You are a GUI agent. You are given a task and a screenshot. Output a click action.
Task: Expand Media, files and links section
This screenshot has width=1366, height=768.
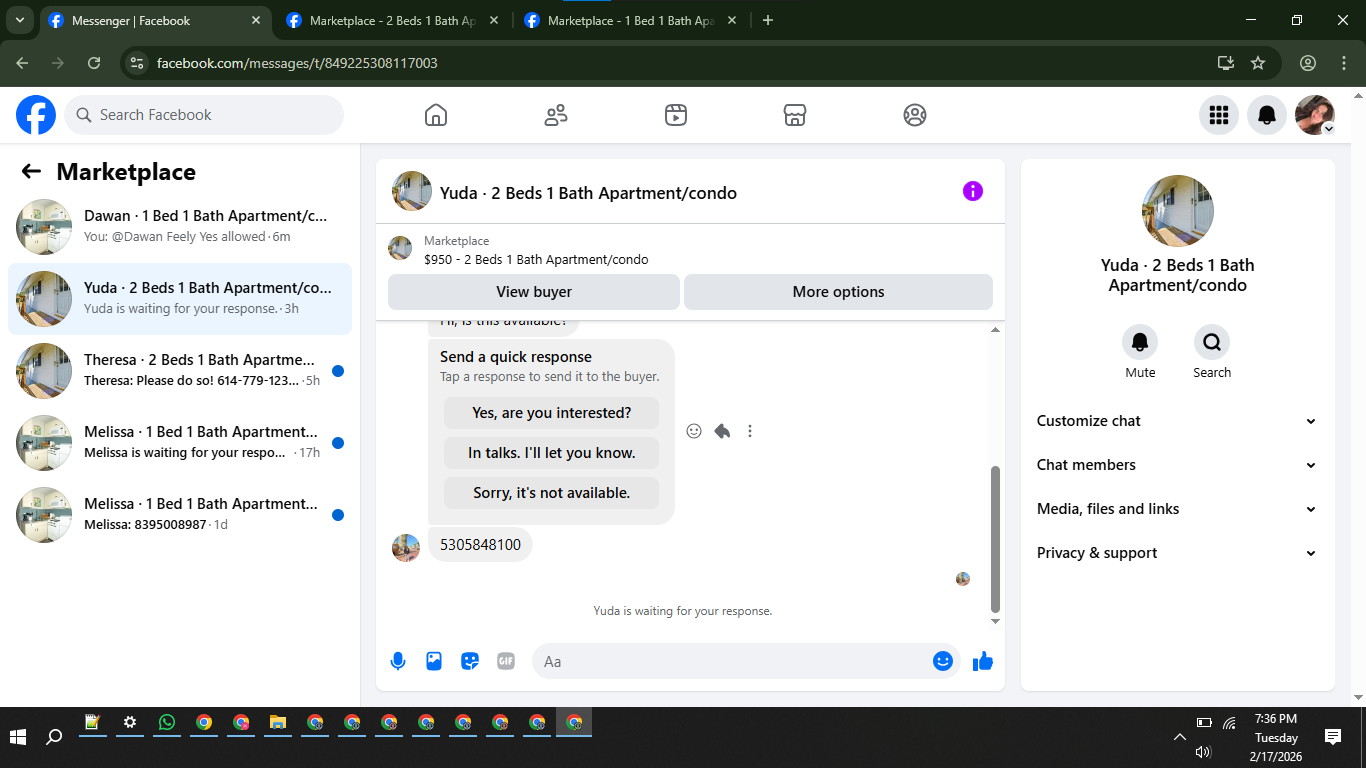(x=1177, y=509)
